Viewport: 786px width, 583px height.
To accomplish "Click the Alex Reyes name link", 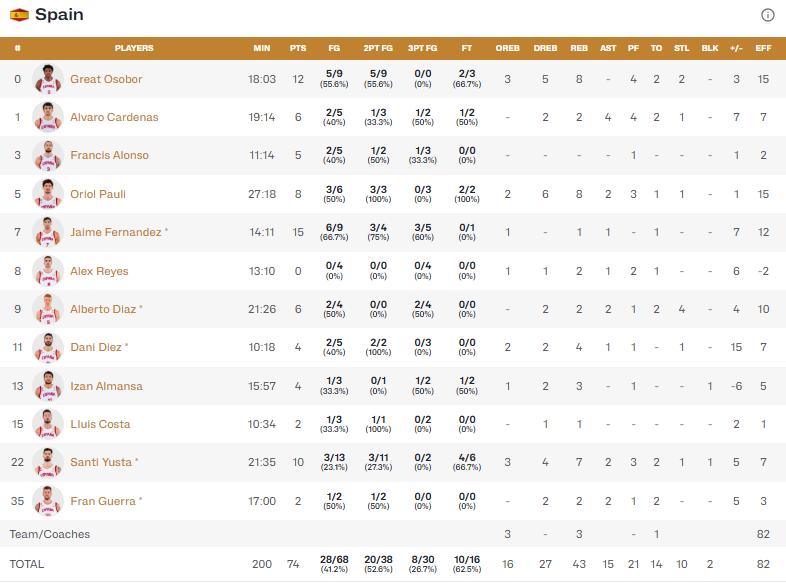I will coord(99,271).
